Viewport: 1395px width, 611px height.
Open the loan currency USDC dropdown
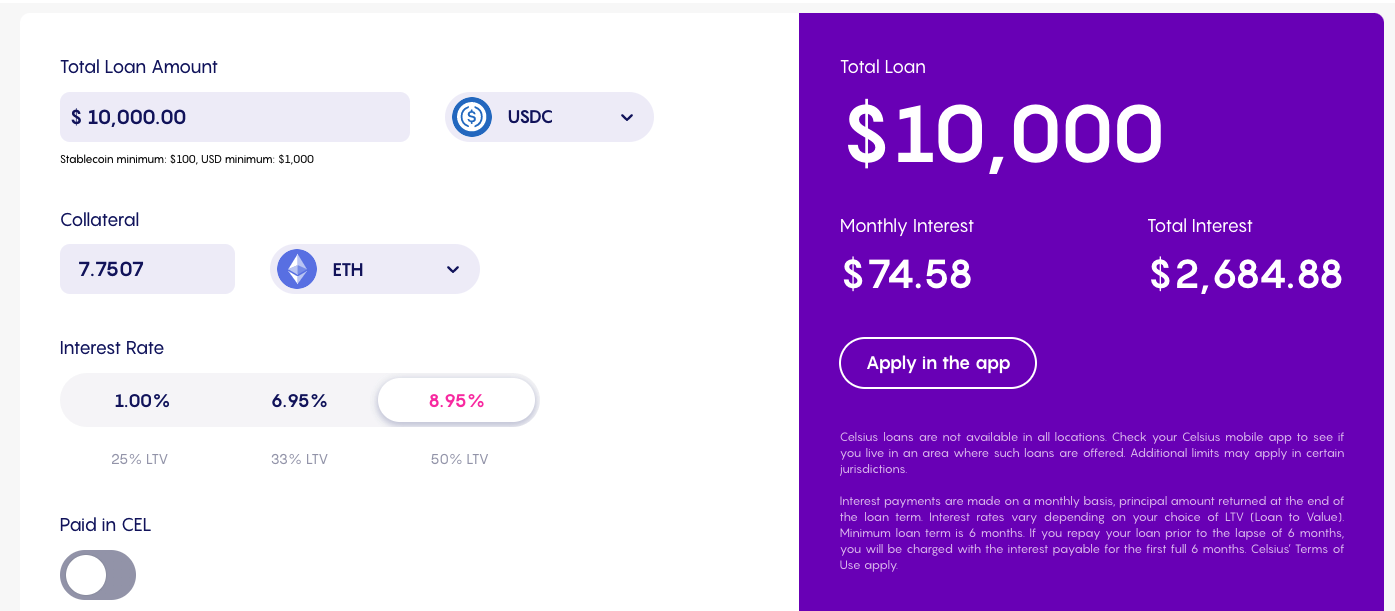pos(548,117)
